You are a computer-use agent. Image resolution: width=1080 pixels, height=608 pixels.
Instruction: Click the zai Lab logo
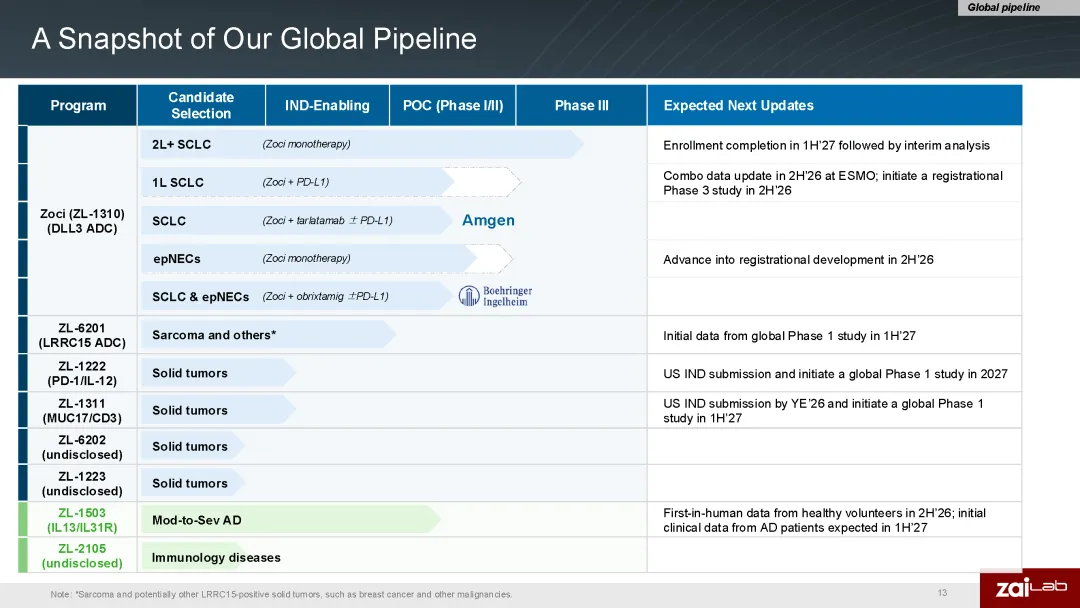[x=1030, y=587]
